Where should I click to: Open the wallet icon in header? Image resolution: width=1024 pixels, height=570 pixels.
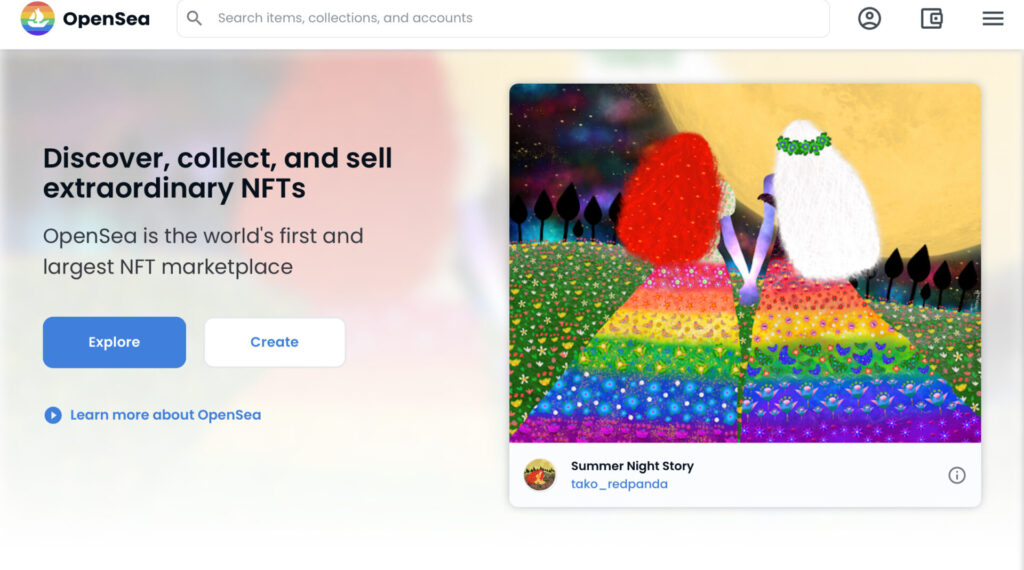pyautogui.click(x=931, y=18)
